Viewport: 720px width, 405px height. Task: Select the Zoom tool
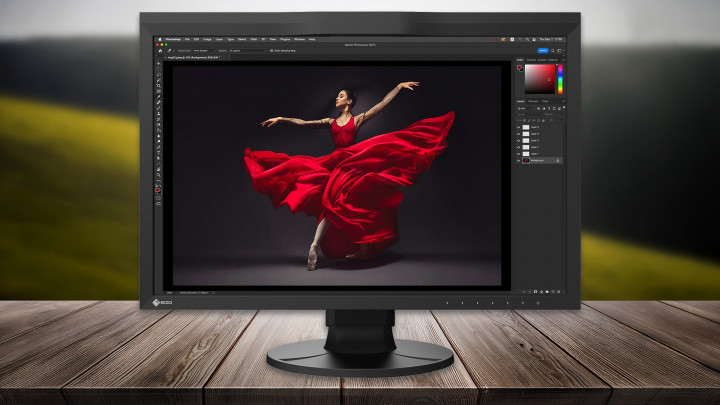159,175
